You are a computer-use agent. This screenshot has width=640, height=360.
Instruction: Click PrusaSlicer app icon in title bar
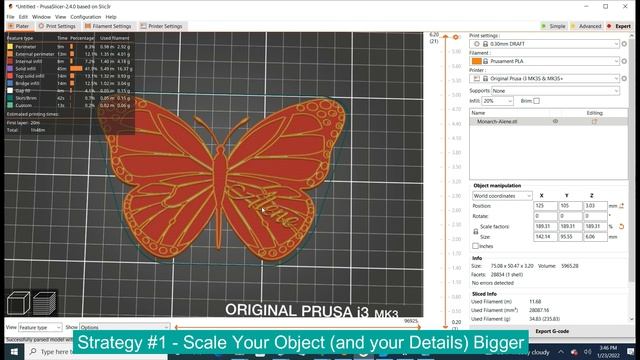[10, 7]
